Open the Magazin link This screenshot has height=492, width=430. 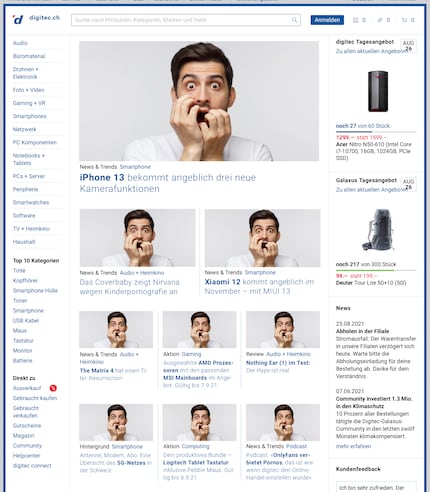click(x=23, y=436)
